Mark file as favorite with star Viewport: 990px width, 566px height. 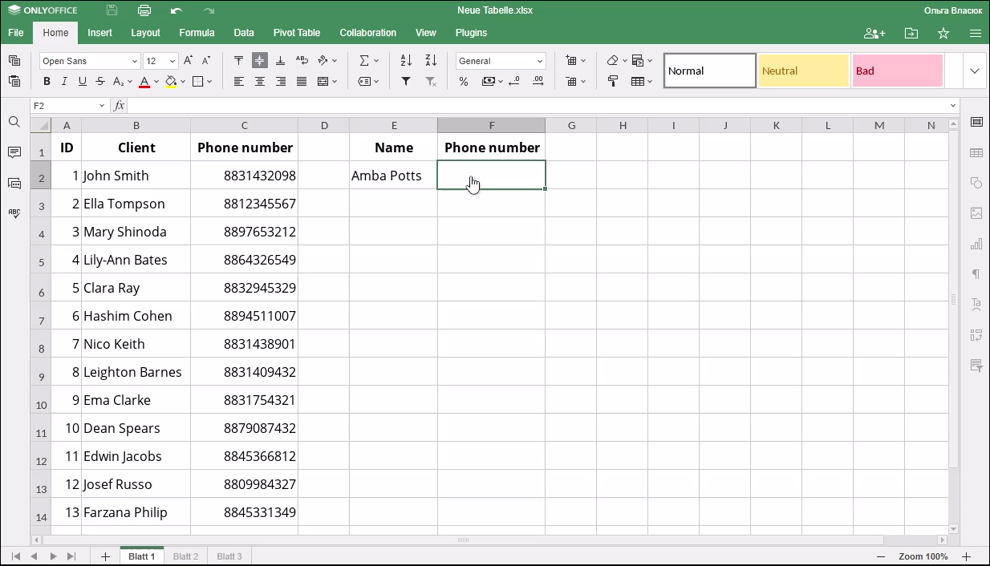pyautogui.click(x=943, y=33)
